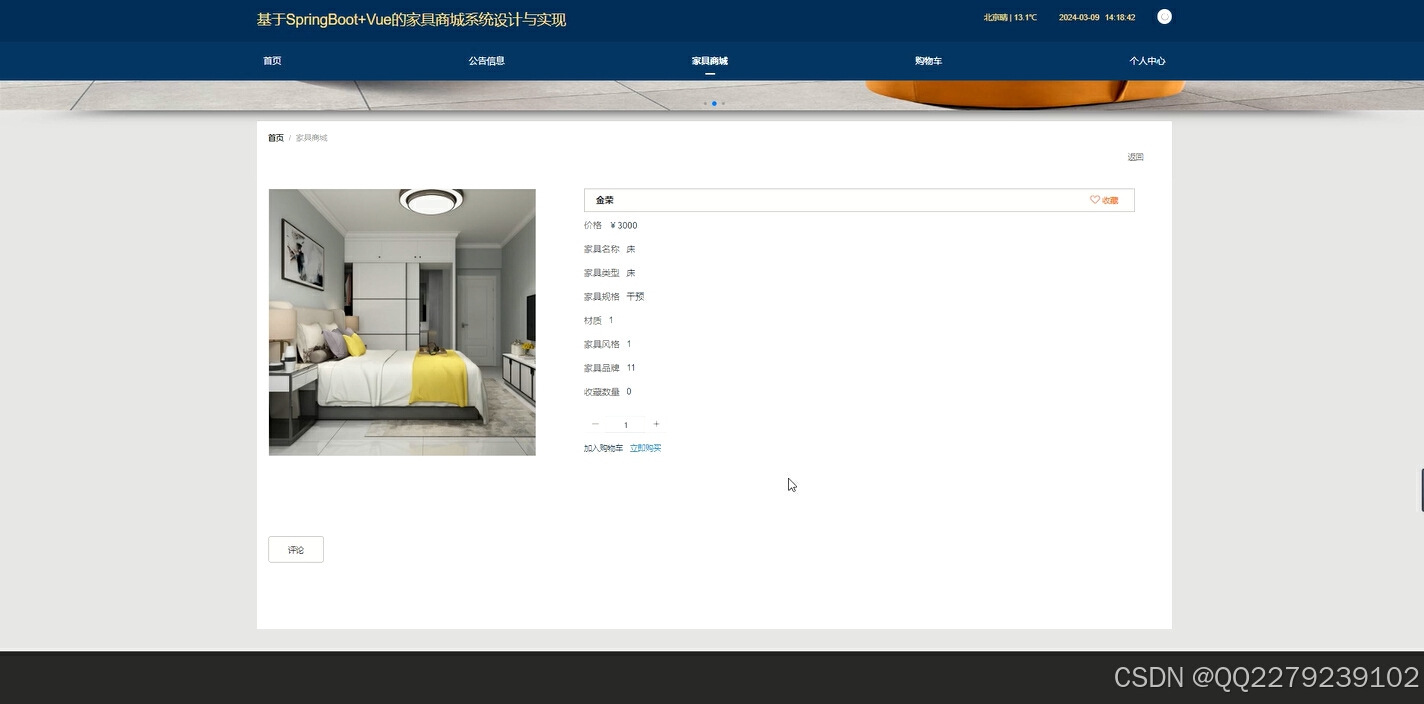The height and width of the screenshot is (704, 1424).
Task: Open the 首页 menu item
Action: coord(272,61)
